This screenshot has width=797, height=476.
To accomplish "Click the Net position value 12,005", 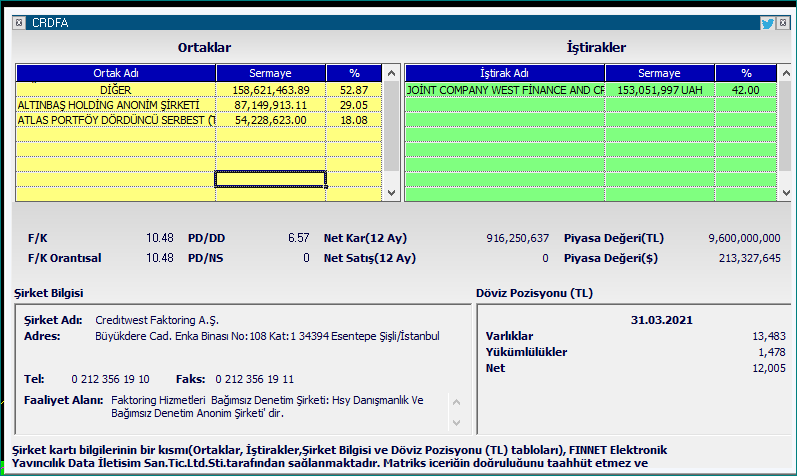I will [x=769, y=368].
